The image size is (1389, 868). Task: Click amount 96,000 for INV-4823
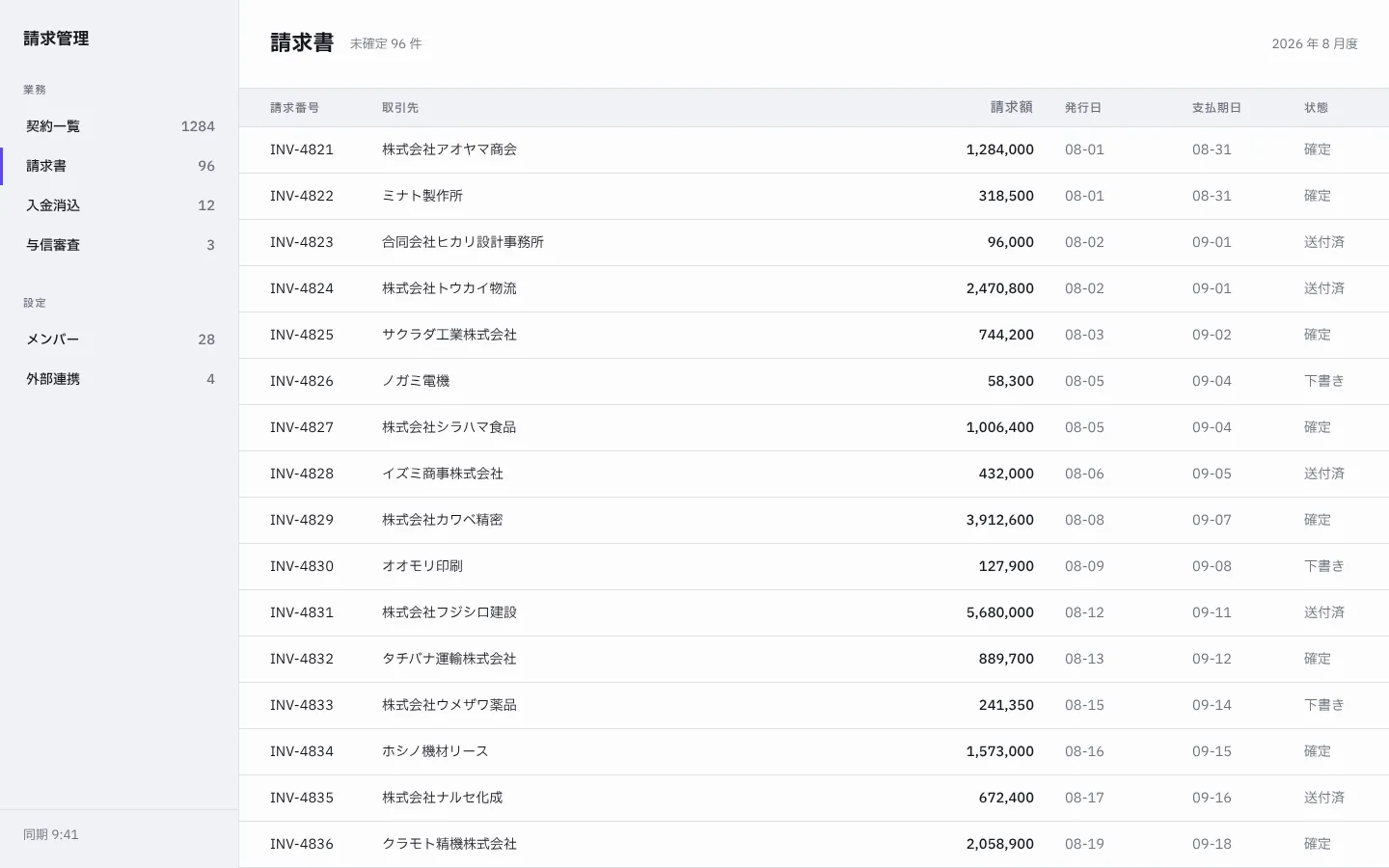pos(1010,242)
